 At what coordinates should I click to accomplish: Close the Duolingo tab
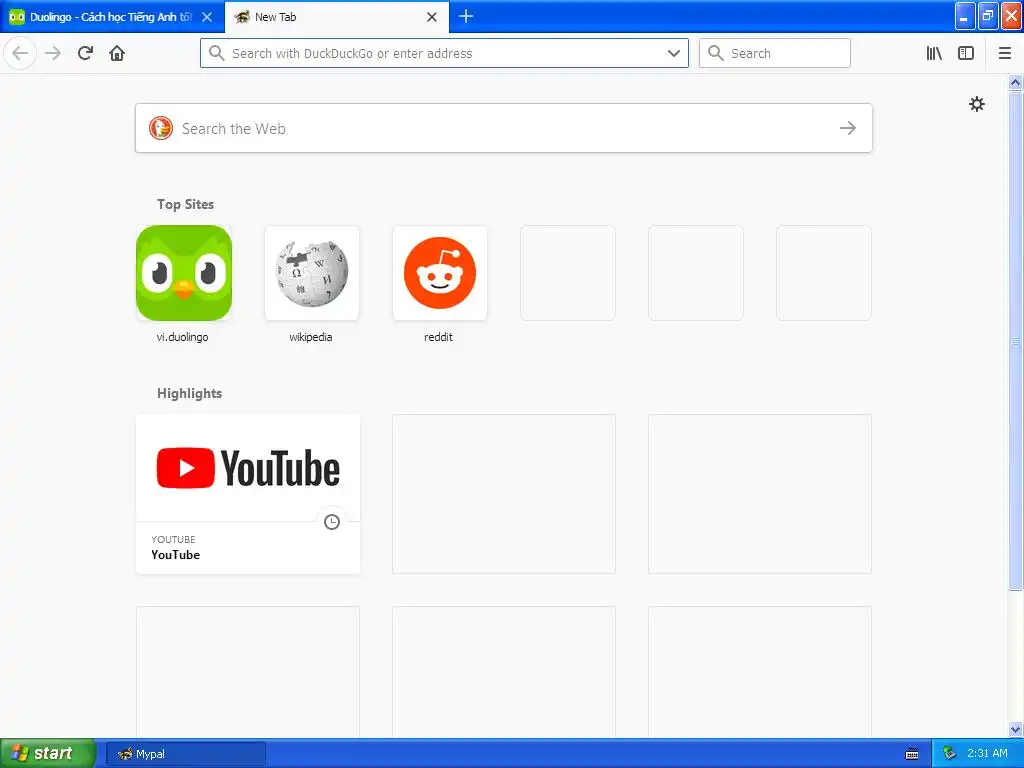tap(207, 17)
